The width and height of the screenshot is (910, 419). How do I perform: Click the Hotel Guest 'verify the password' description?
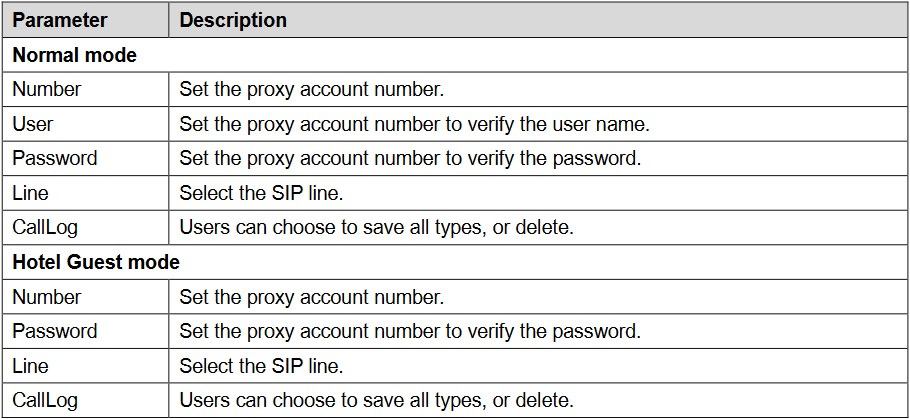pyautogui.click(x=410, y=331)
